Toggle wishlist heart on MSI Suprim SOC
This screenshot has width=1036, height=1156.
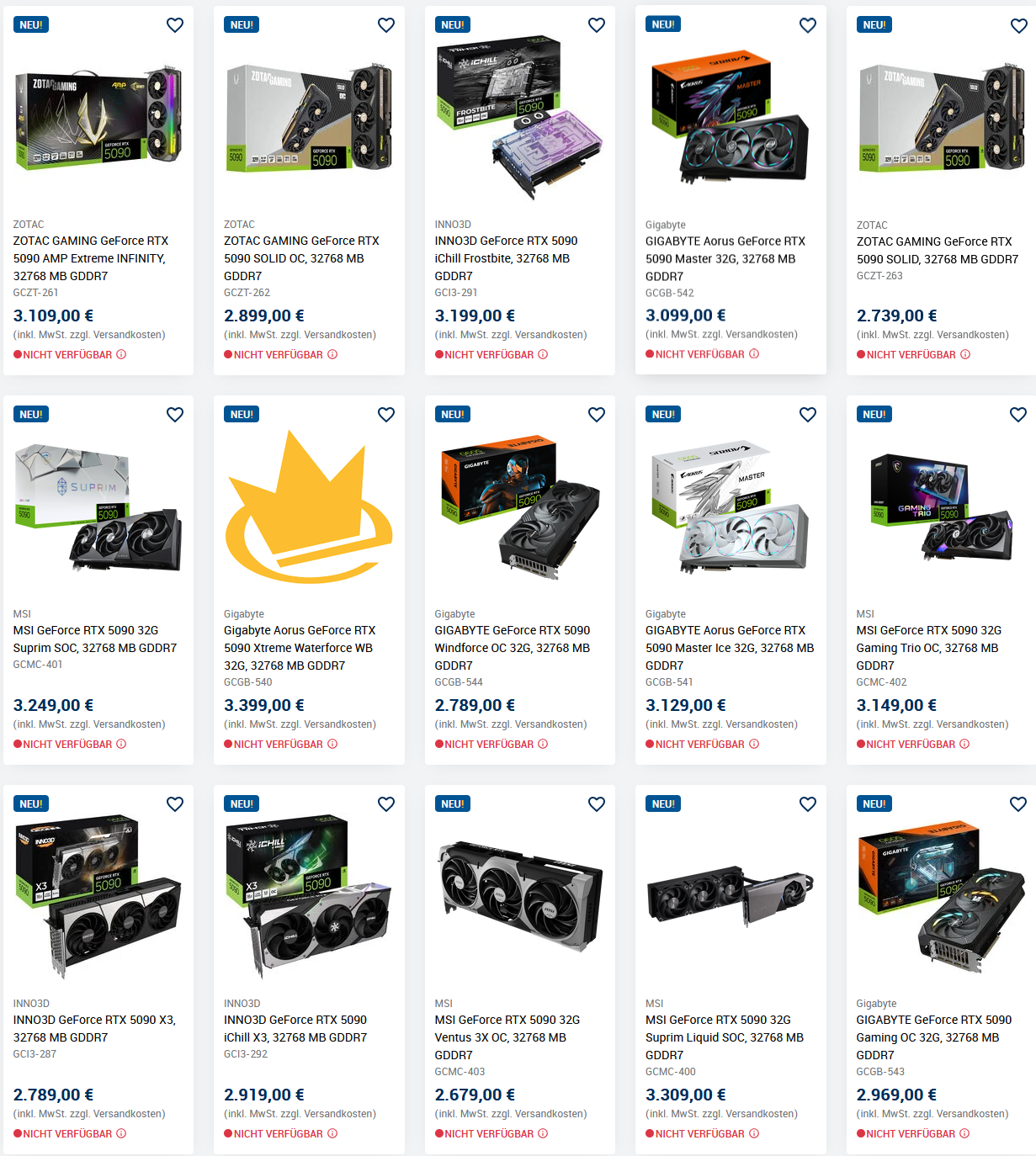point(175,415)
